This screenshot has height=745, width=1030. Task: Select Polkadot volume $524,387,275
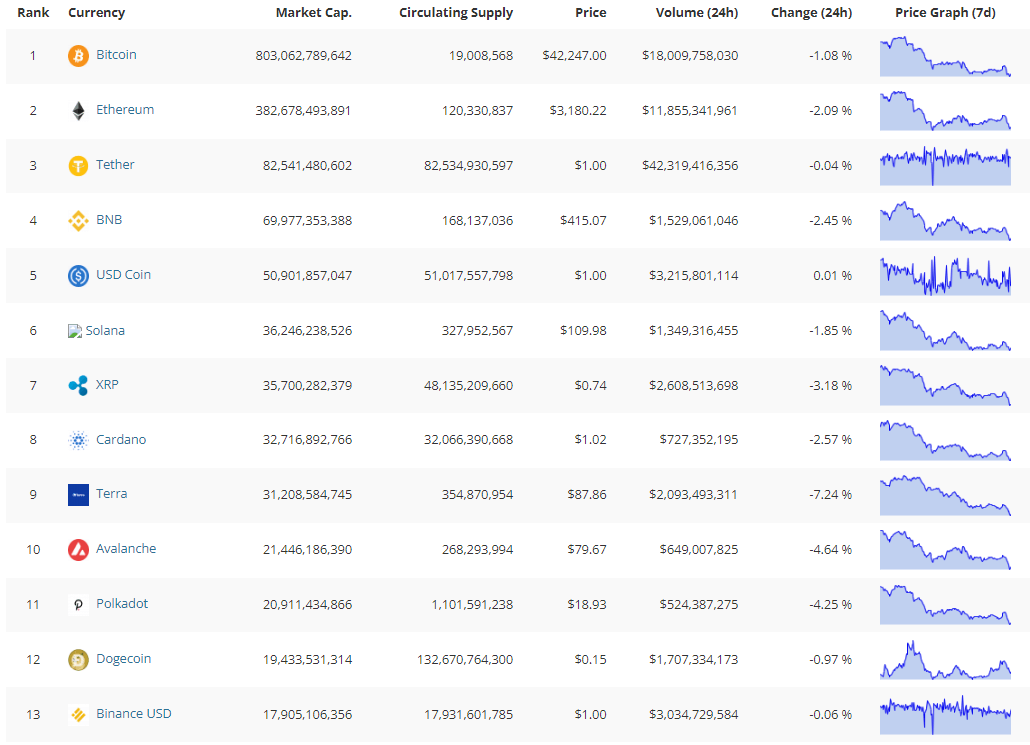pos(699,604)
